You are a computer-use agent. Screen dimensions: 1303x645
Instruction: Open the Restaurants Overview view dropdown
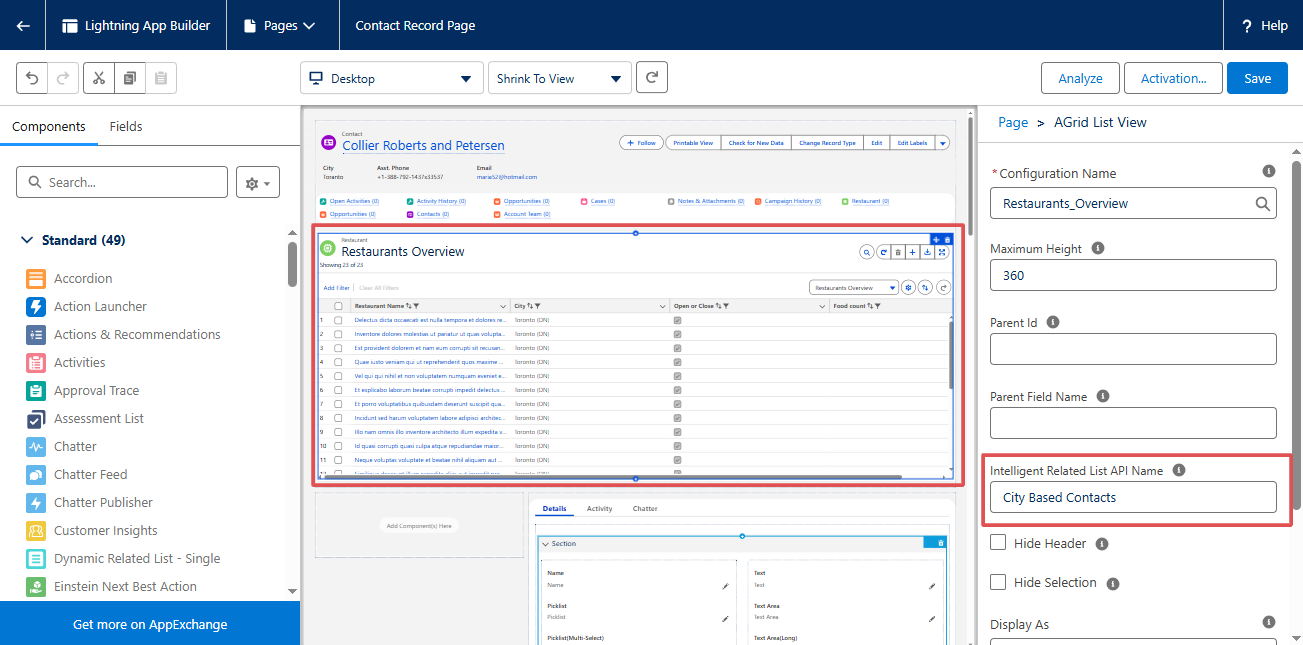tap(853, 287)
